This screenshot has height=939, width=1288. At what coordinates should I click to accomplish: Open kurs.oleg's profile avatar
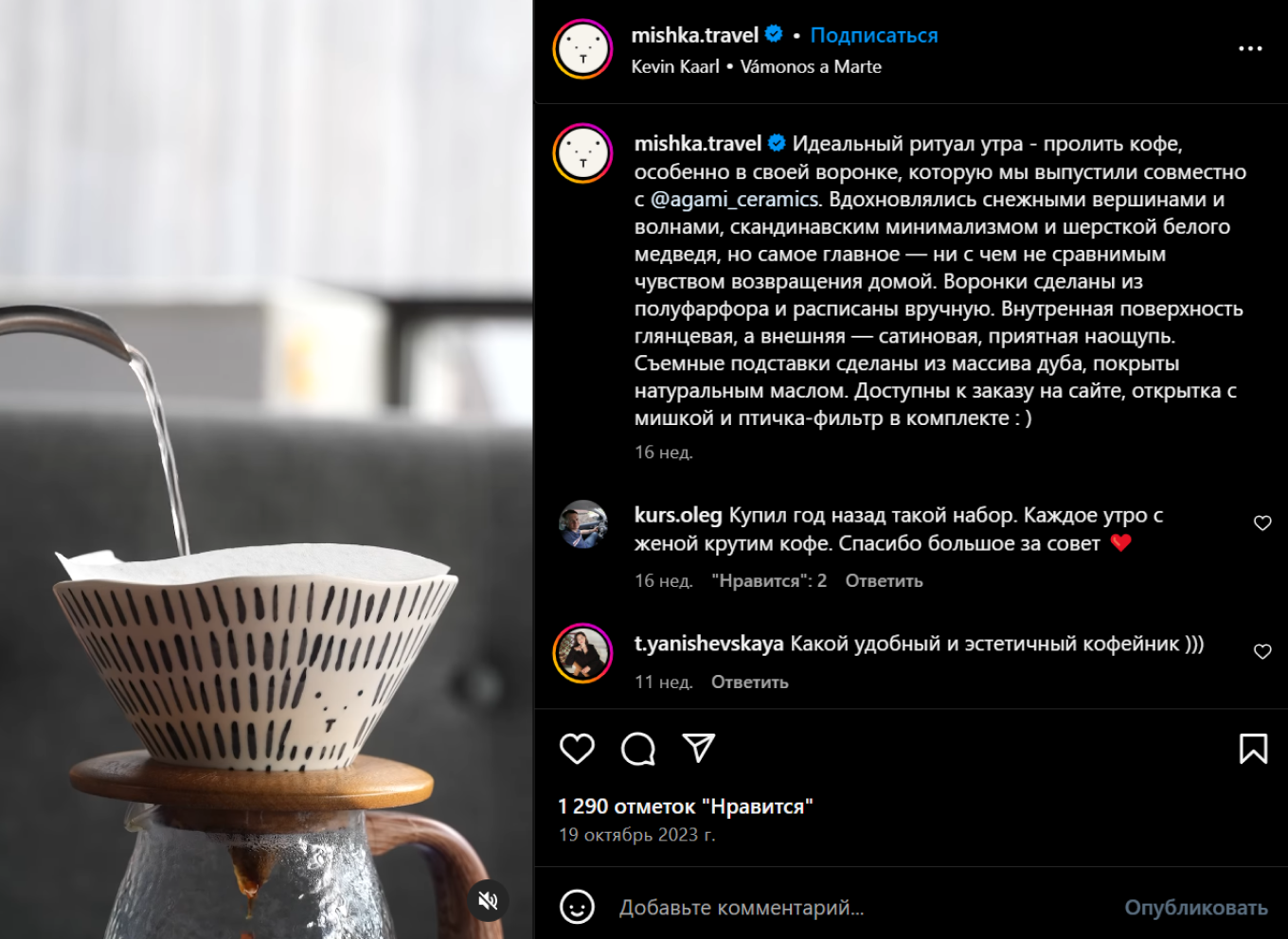tap(582, 524)
